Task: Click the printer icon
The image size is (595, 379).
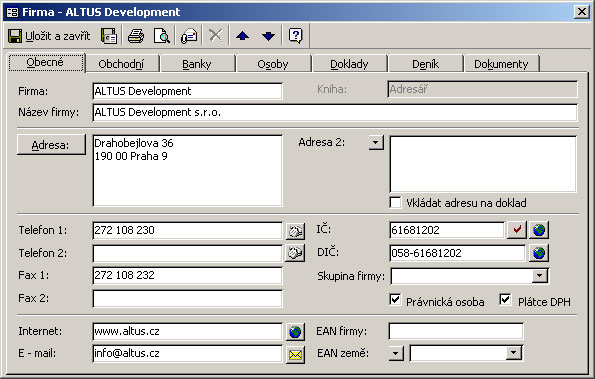Action: click(x=136, y=36)
